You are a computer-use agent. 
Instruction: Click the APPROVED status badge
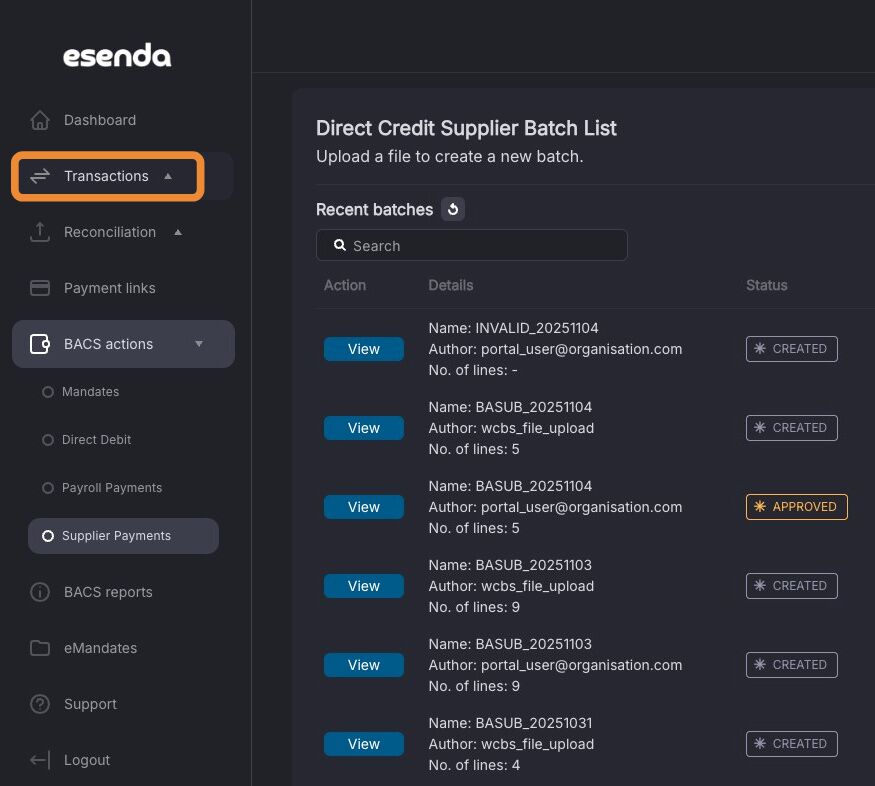(796, 507)
